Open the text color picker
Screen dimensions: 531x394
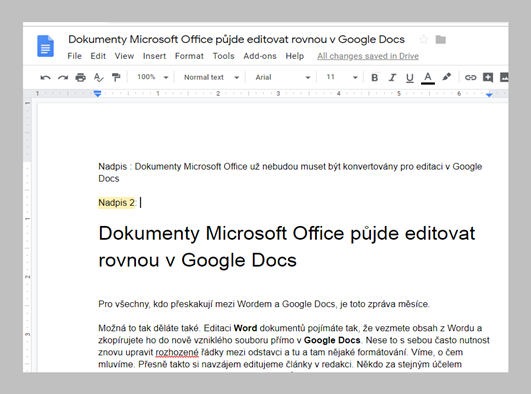tap(428, 78)
